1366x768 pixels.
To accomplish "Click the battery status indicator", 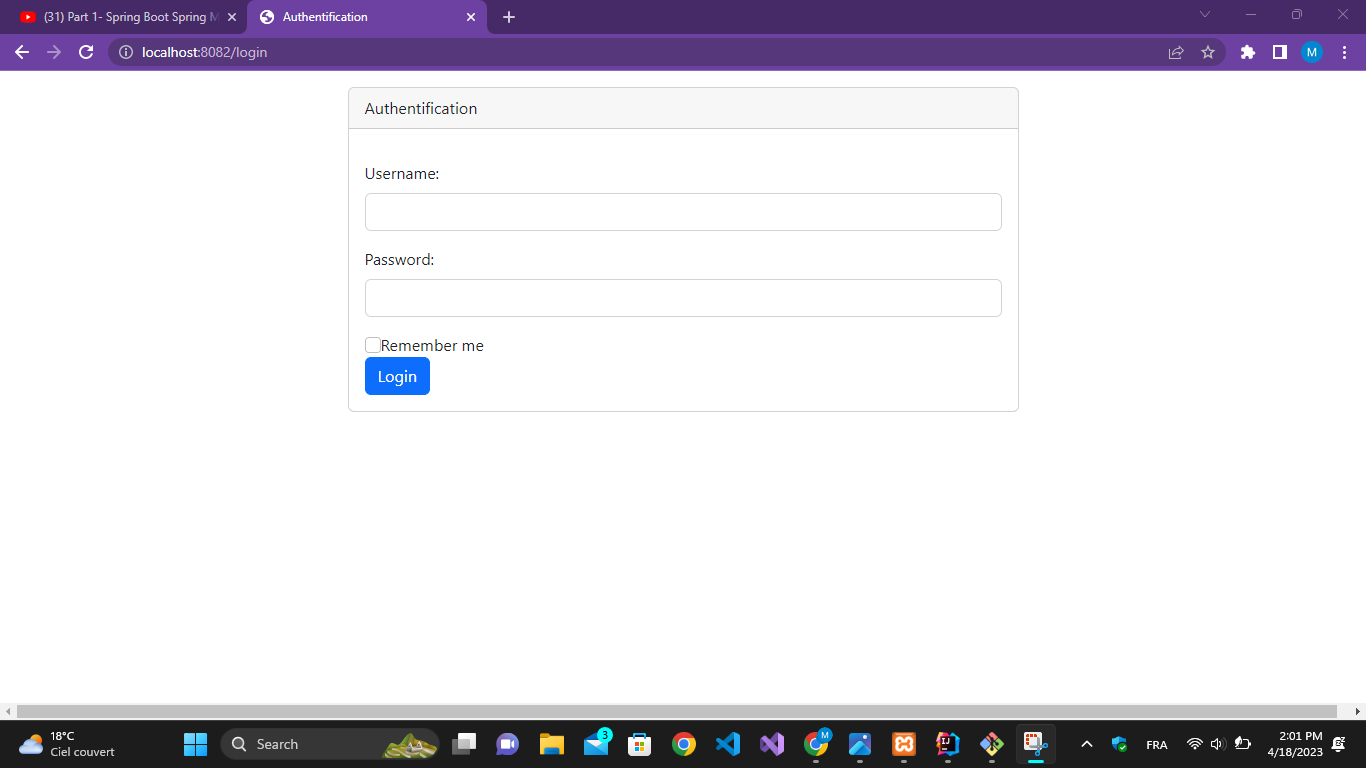I will click(x=1241, y=744).
